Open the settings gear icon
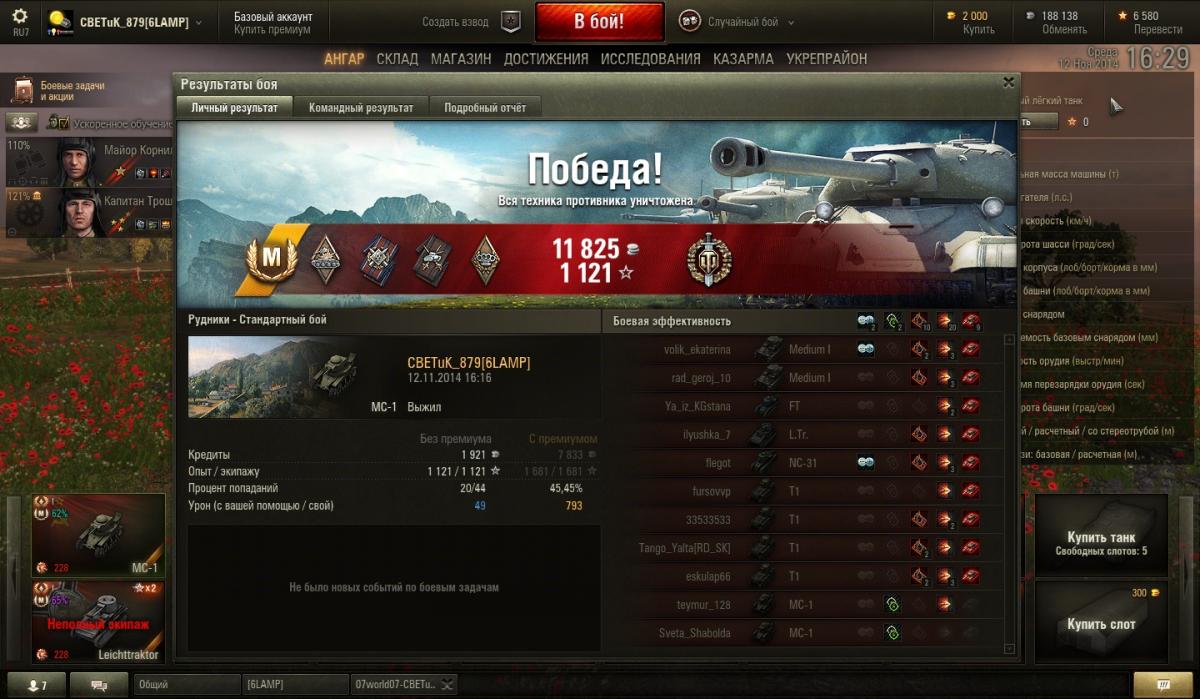The image size is (1200, 699). click(20, 16)
